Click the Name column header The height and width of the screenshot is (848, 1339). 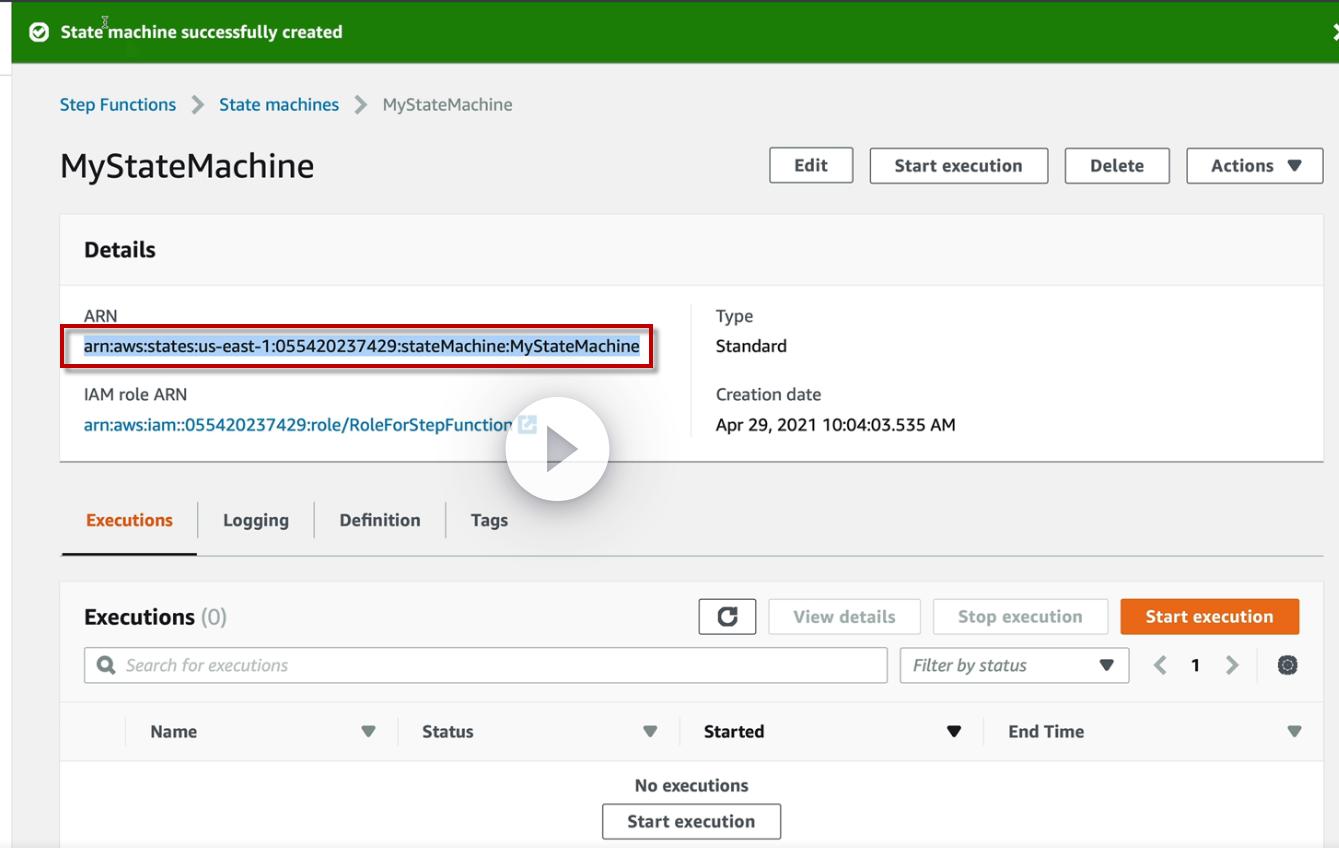click(x=173, y=732)
